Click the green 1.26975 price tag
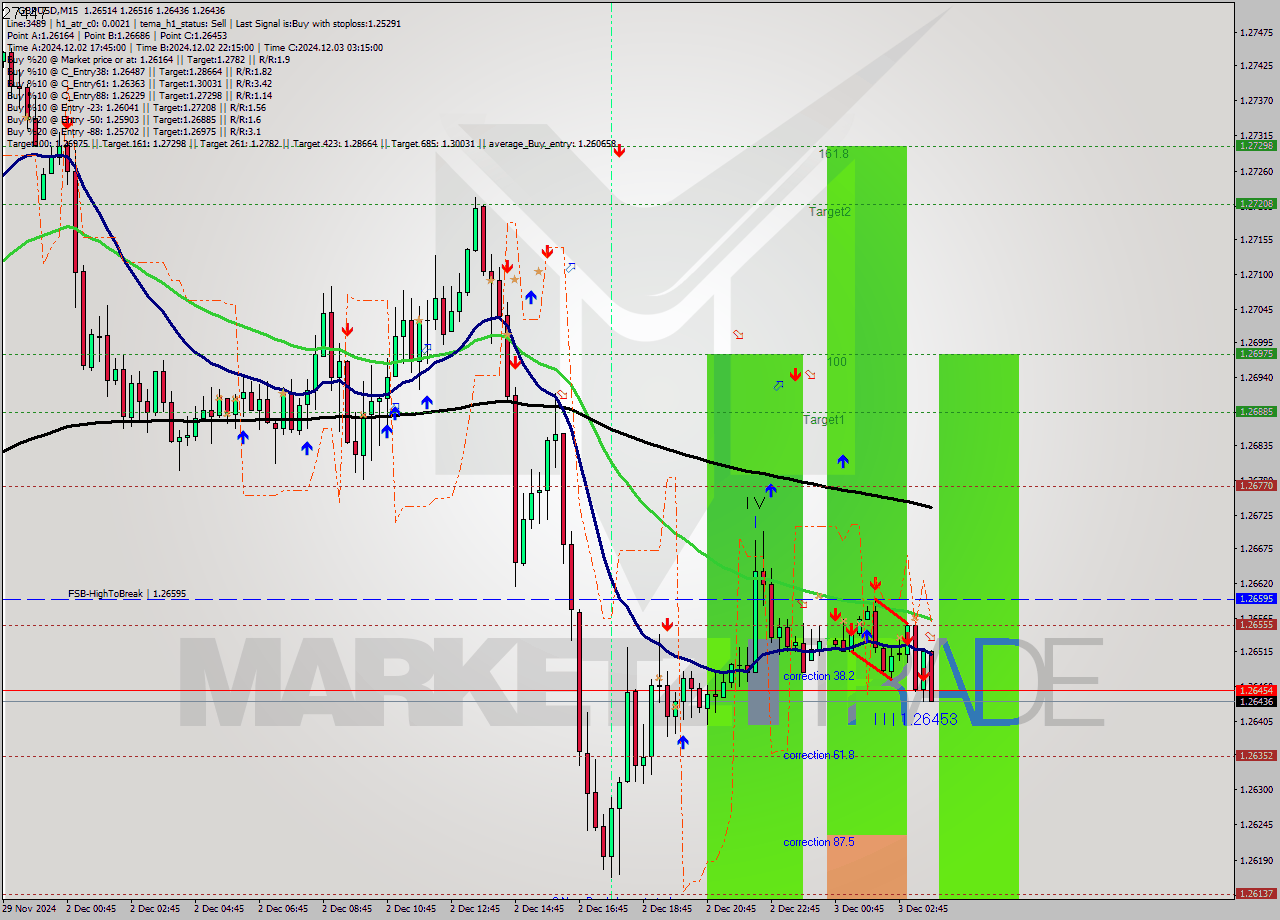Screen dimensions: 1280x920 (1255, 354)
